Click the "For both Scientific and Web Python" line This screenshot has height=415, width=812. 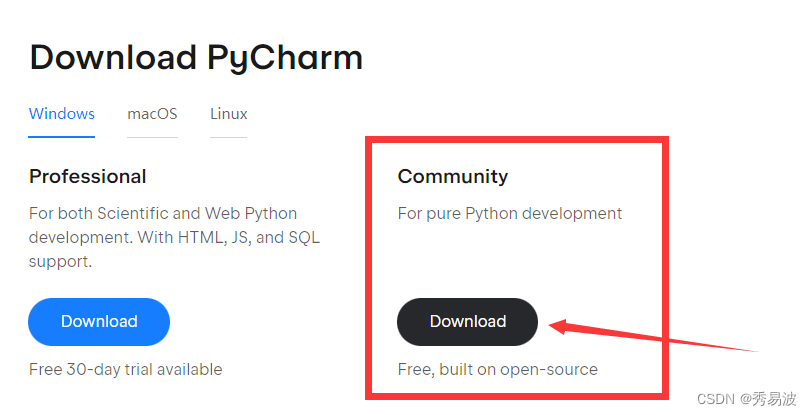point(163,213)
